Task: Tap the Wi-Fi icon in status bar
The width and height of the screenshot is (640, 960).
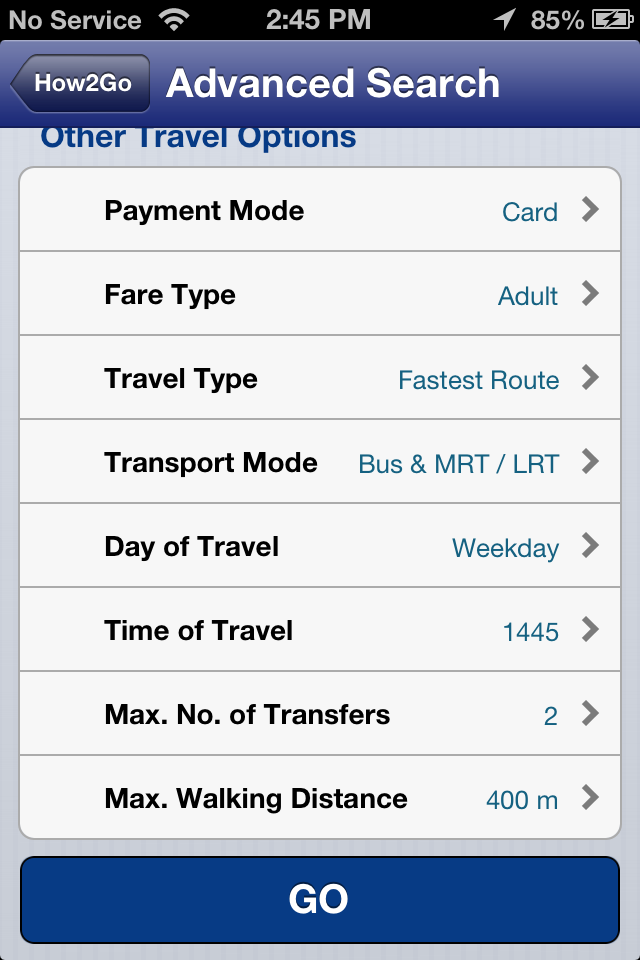Action: (174, 19)
